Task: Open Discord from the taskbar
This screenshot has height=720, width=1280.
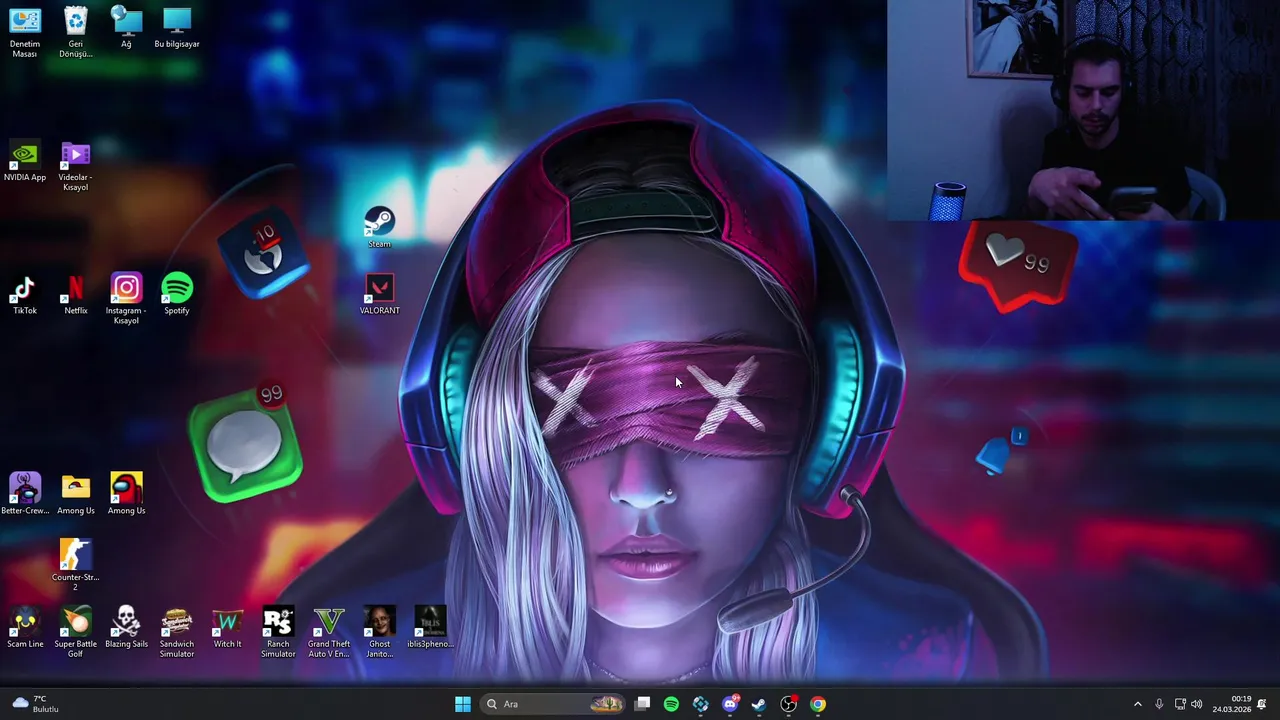Action: pos(730,704)
